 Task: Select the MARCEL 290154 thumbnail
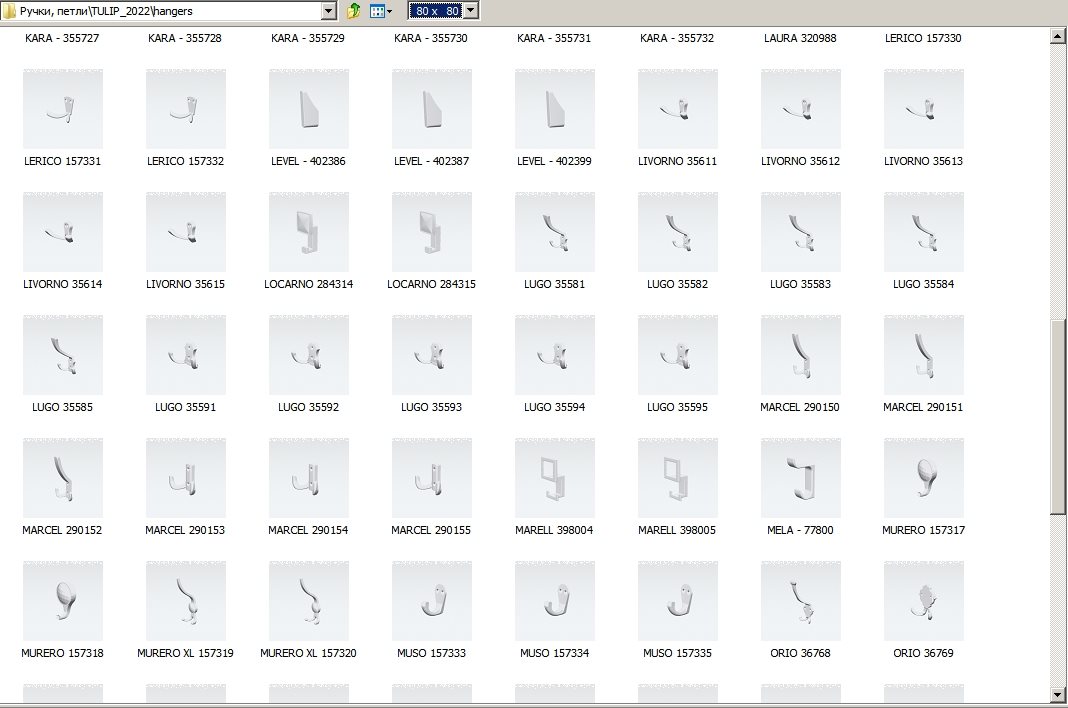point(309,478)
